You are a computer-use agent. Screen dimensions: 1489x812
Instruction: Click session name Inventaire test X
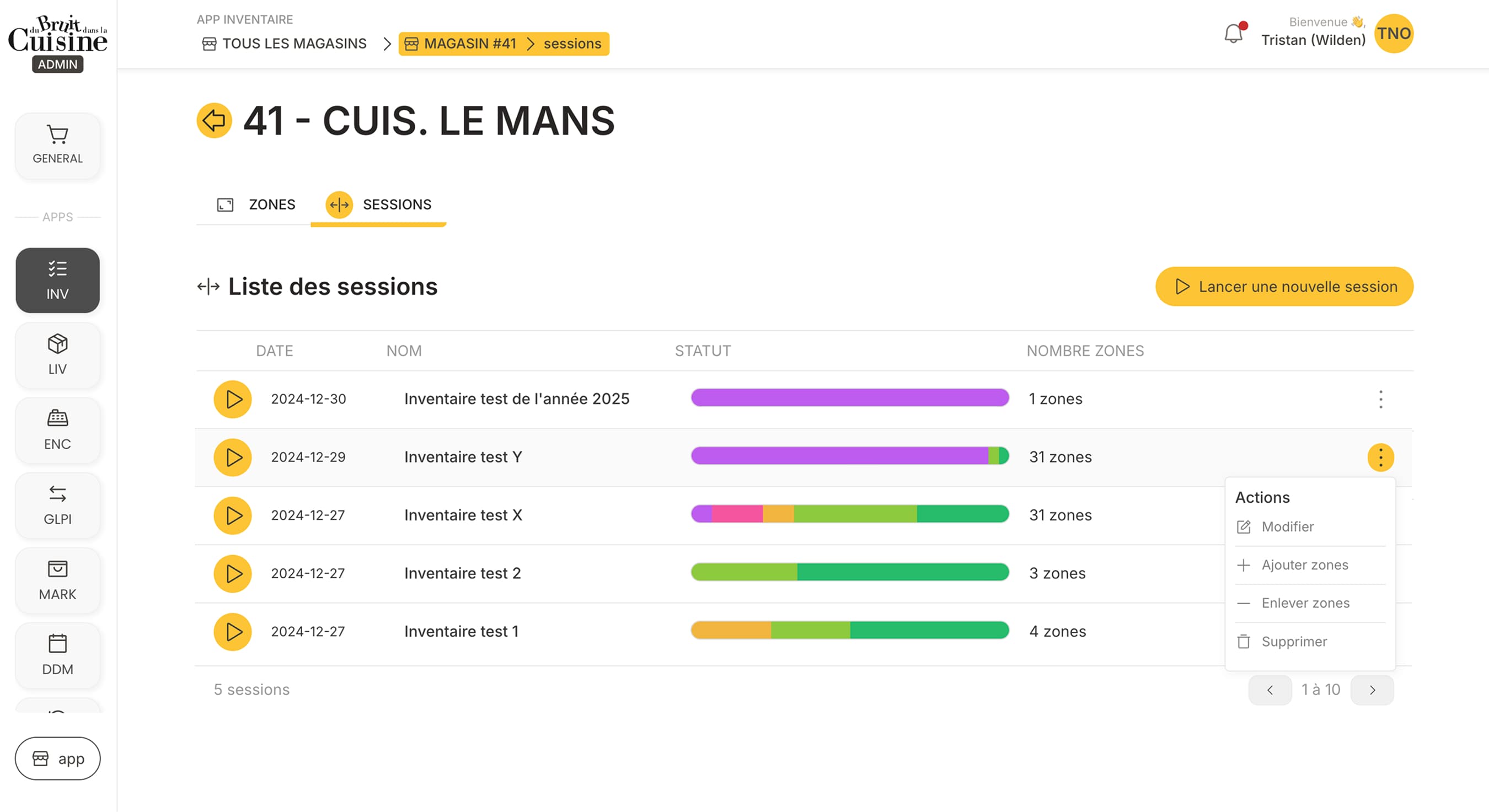click(x=463, y=515)
